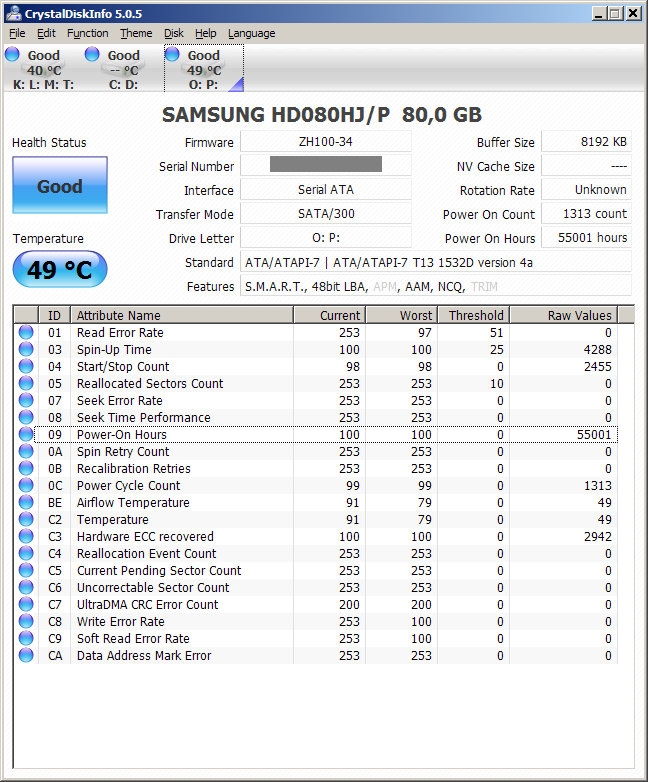This screenshot has height=782, width=648.
Task: Click status orb for Data Address Mark Error
Action: [x=26, y=655]
